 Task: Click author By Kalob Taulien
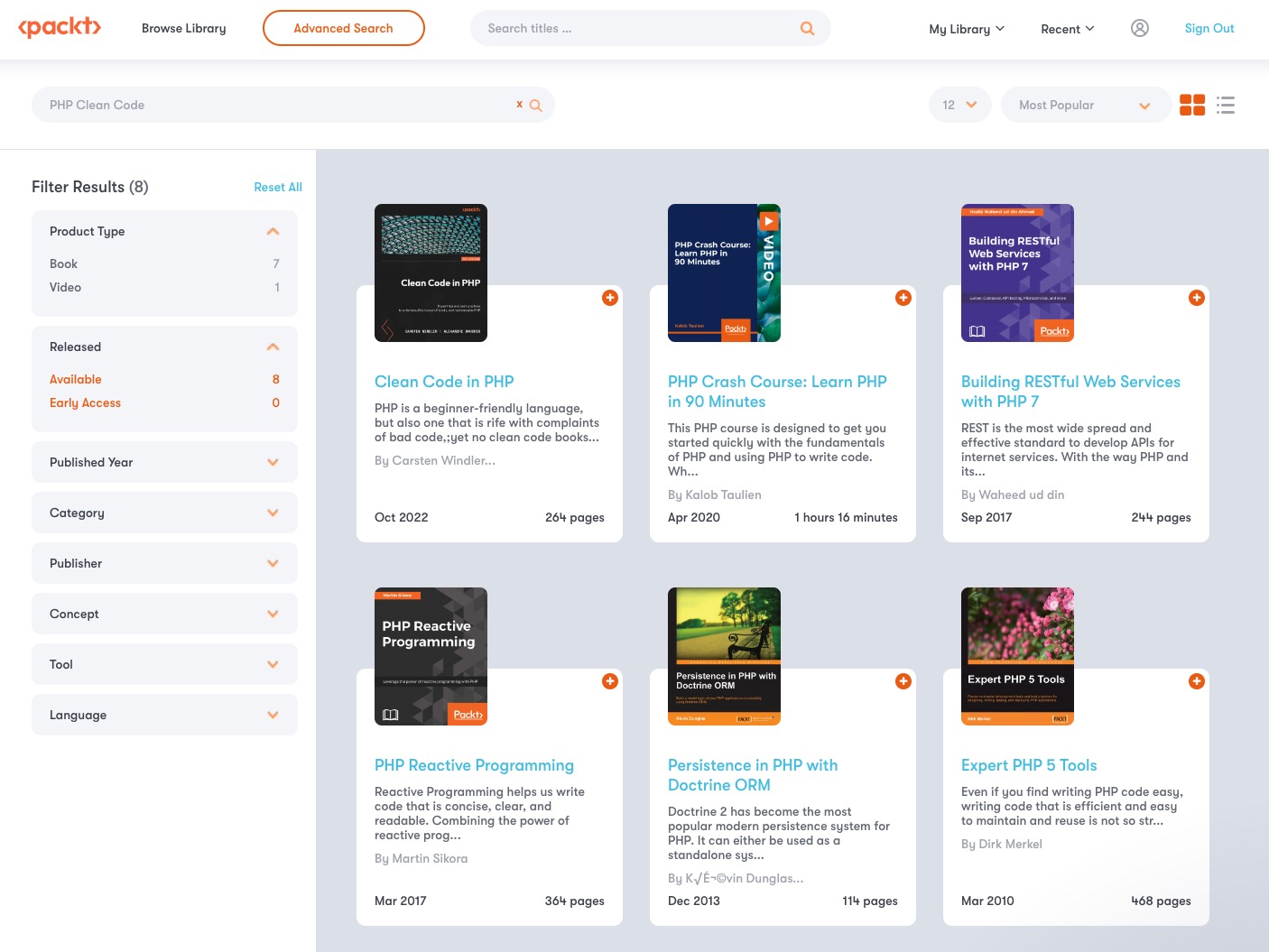(715, 495)
